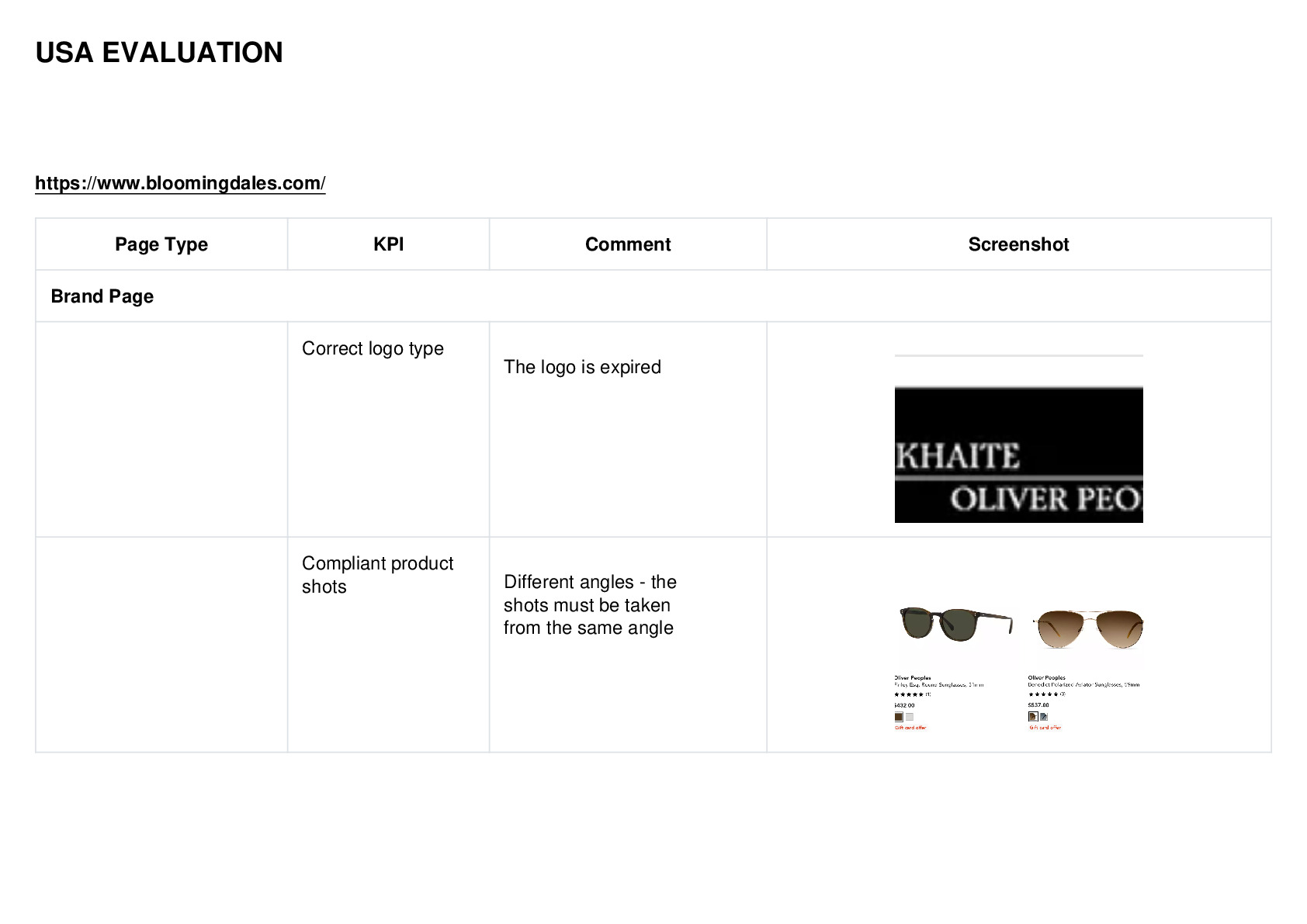Select the 'KPI' column header
1307x924 pixels.
(388, 244)
